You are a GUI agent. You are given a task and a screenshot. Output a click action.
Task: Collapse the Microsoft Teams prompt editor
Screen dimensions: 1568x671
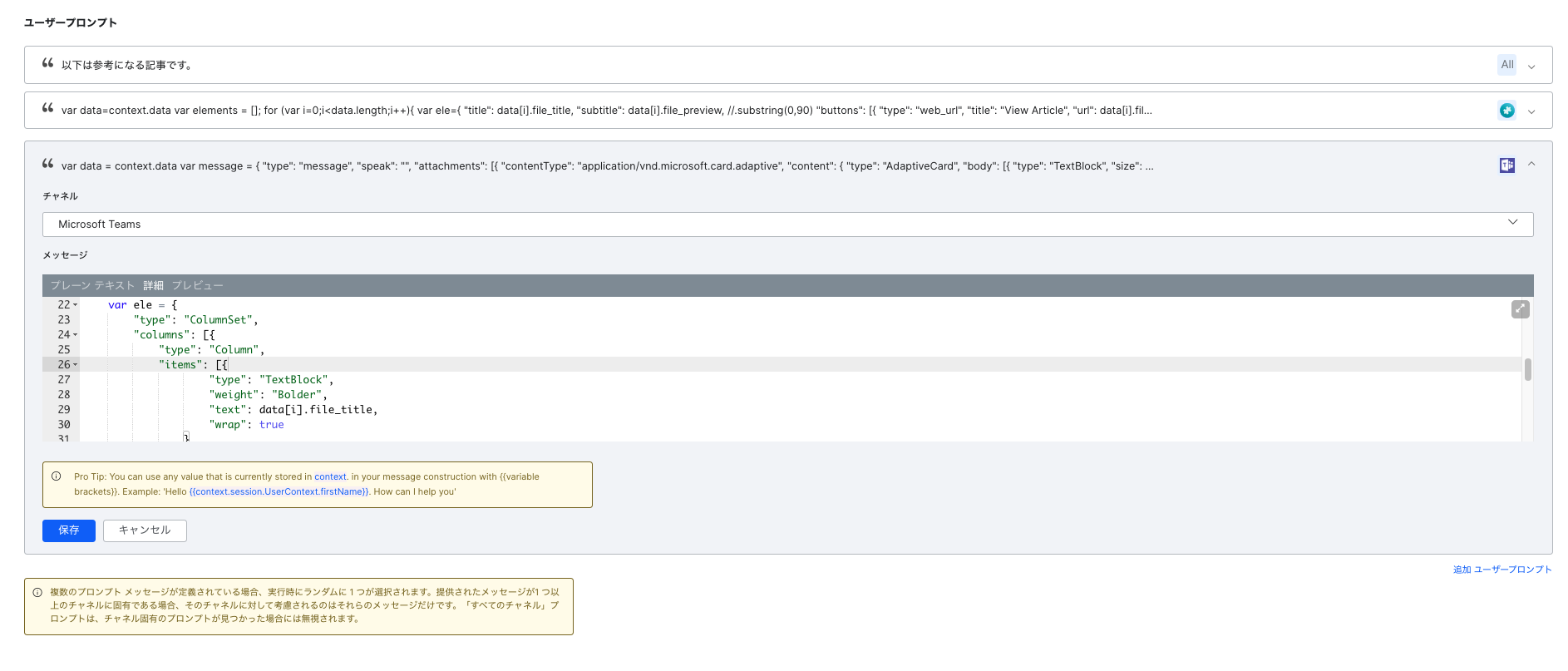(x=1531, y=165)
